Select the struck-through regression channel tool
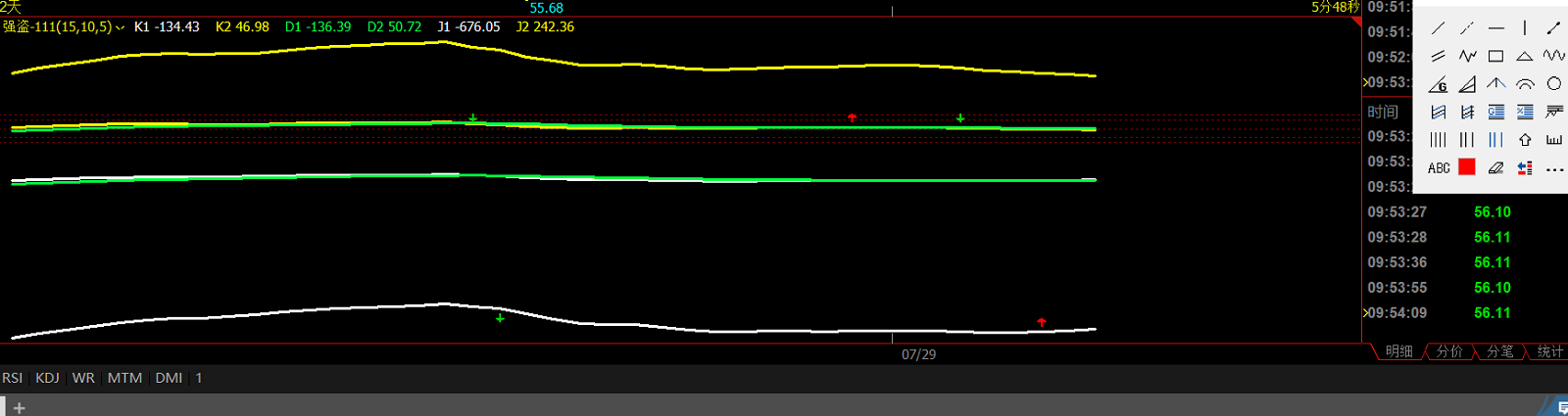This screenshot has height=416, width=1568. tap(1467, 112)
